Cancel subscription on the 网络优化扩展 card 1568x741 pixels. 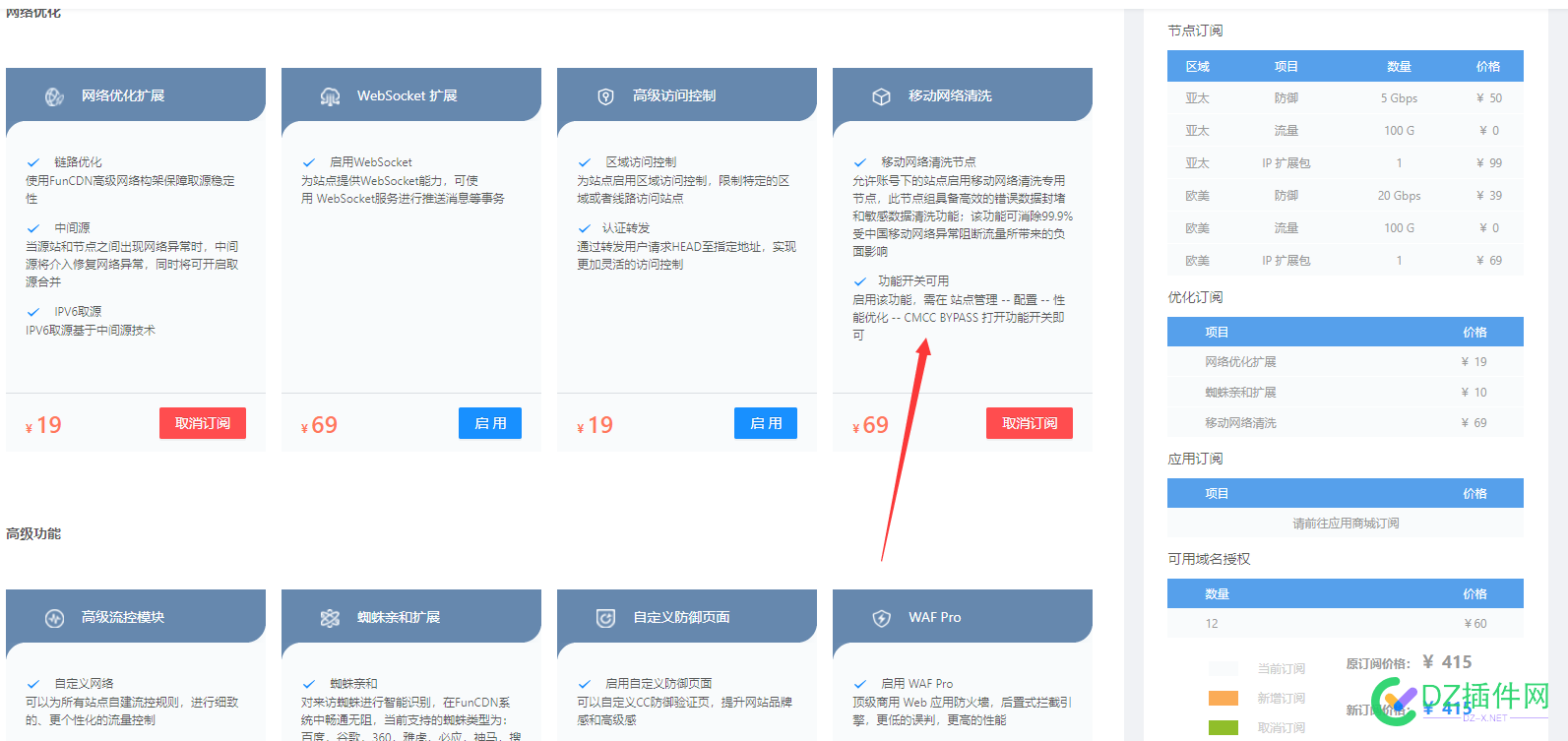(x=203, y=423)
